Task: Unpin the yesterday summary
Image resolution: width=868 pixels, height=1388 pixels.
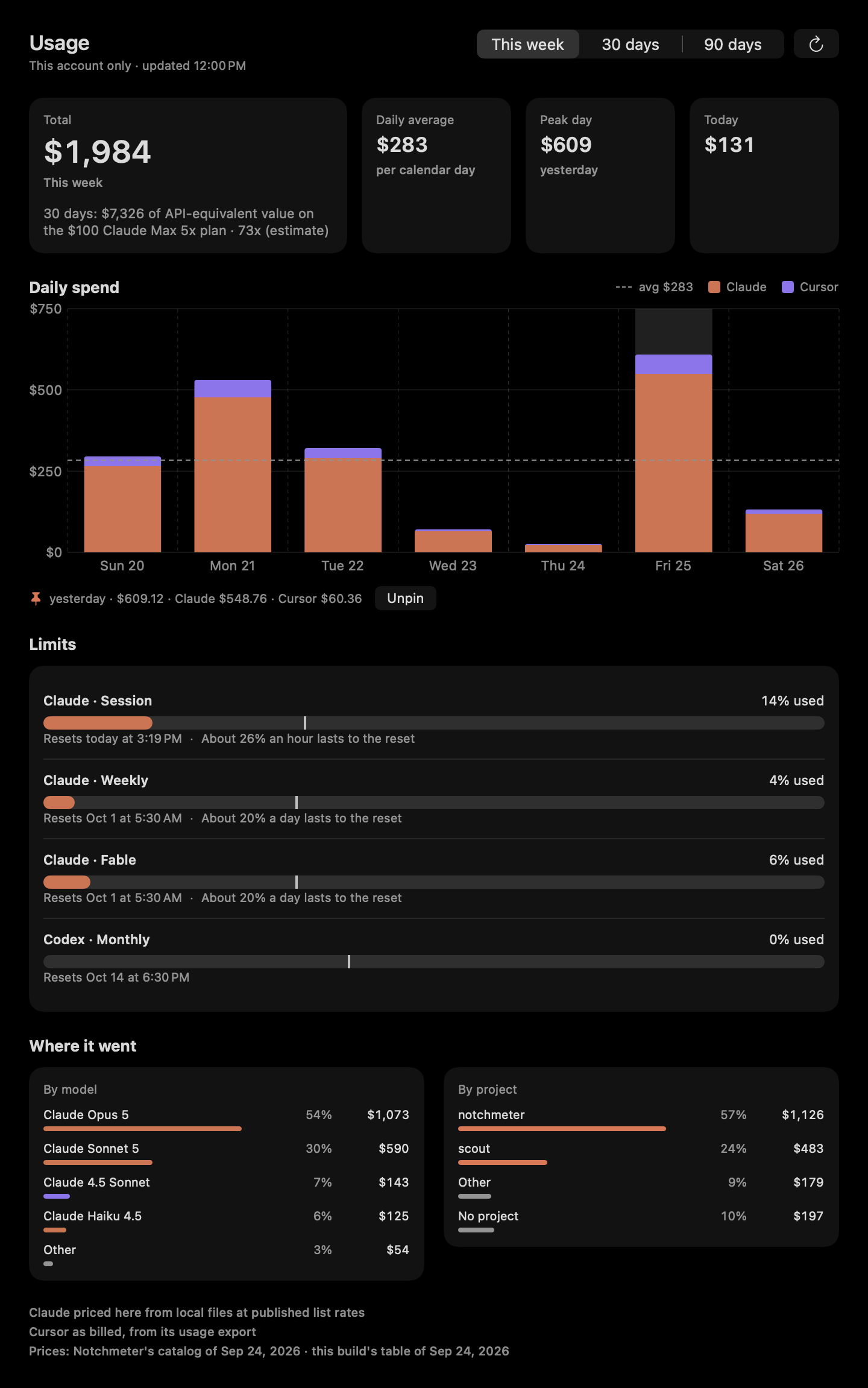Action: 405,598
